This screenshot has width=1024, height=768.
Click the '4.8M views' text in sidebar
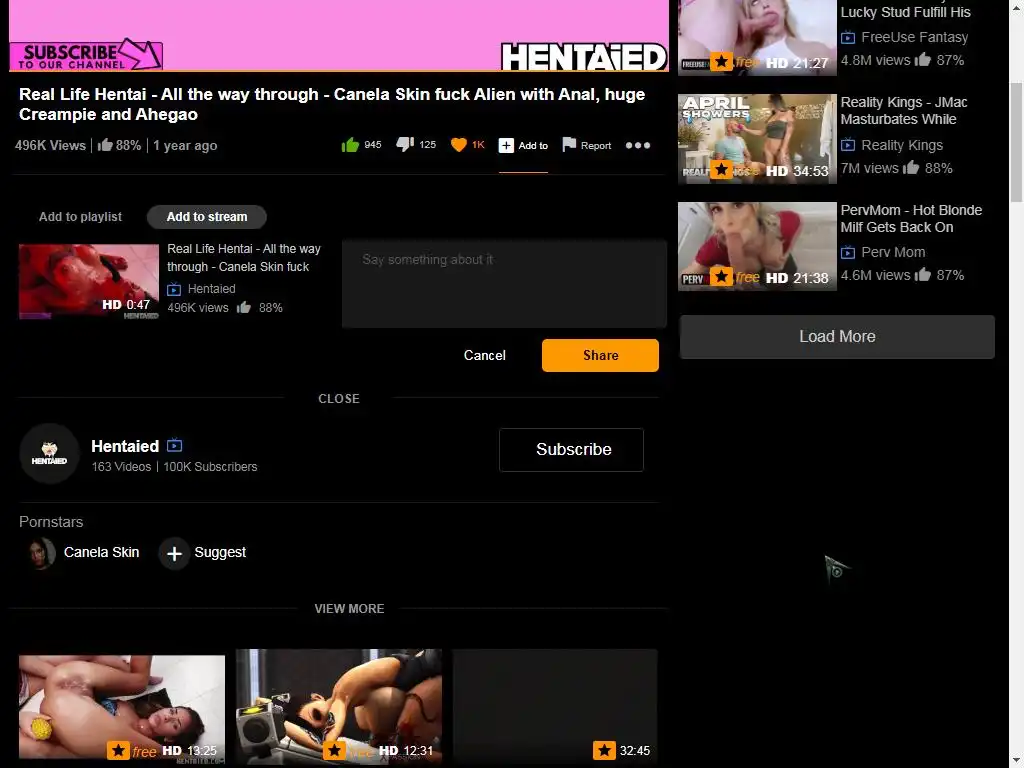pos(875,60)
